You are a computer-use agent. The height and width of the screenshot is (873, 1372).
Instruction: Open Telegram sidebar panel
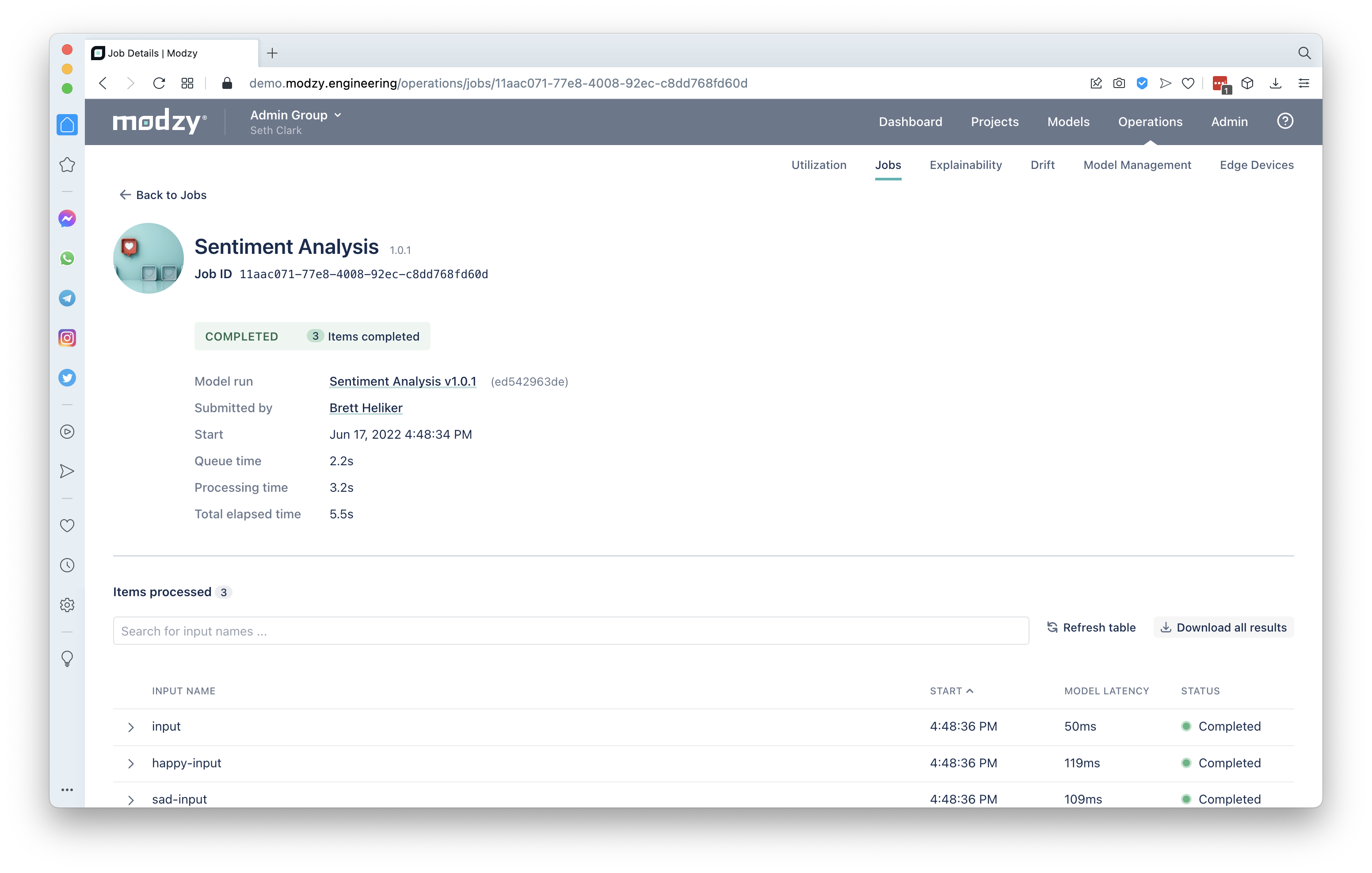[67, 298]
